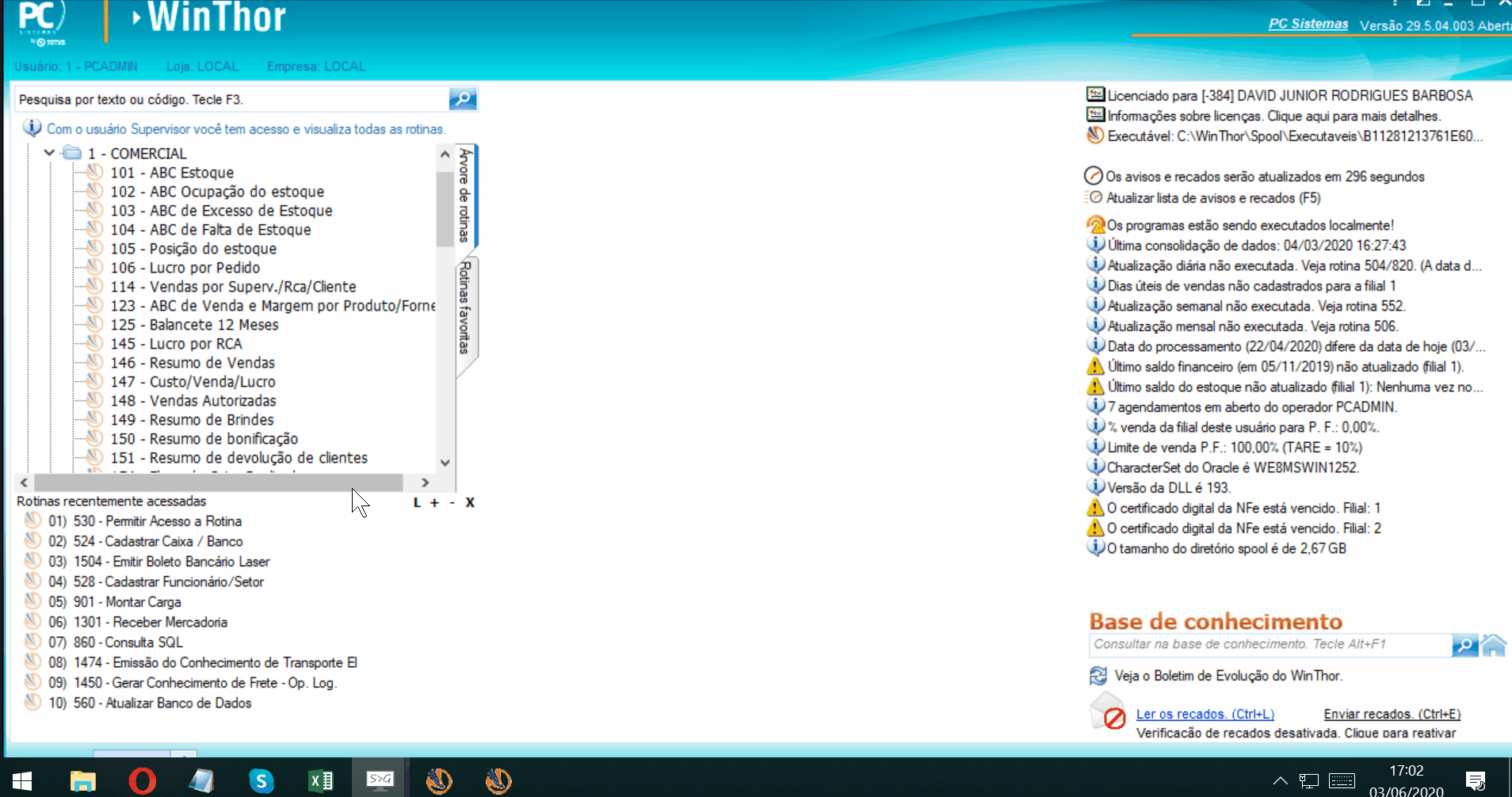Open Ler os recados (Ctrl+L) link
Viewport: 1512px width, 797px height.
pyautogui.click(x=1205, y=714)
